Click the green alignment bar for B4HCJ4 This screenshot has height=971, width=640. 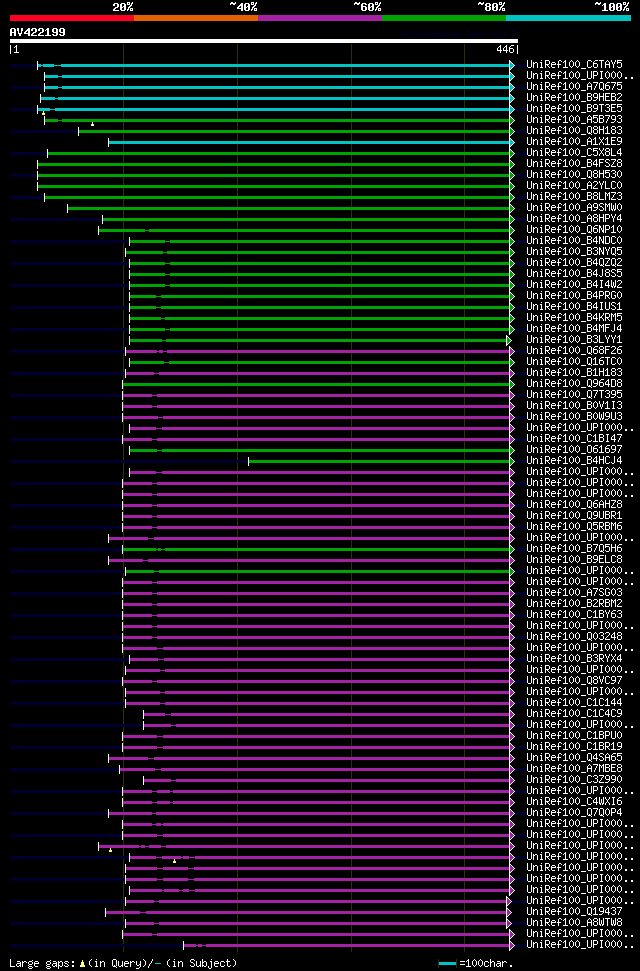point(379,461)
